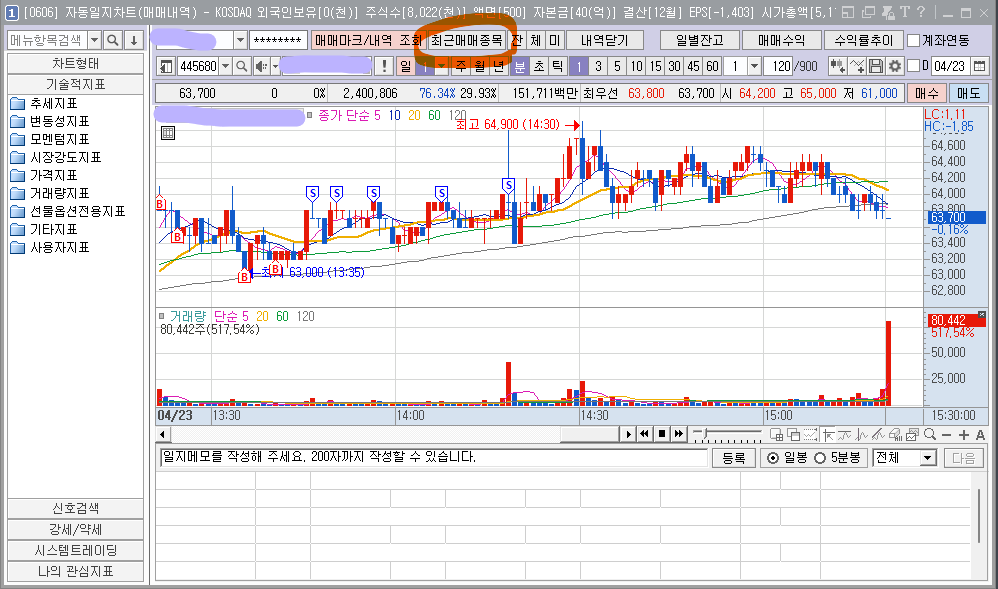The height and width of the screenshot is (589, 998).
Task: Click the 매매마크/내역 조회 button
Action: tap(369, 40)
